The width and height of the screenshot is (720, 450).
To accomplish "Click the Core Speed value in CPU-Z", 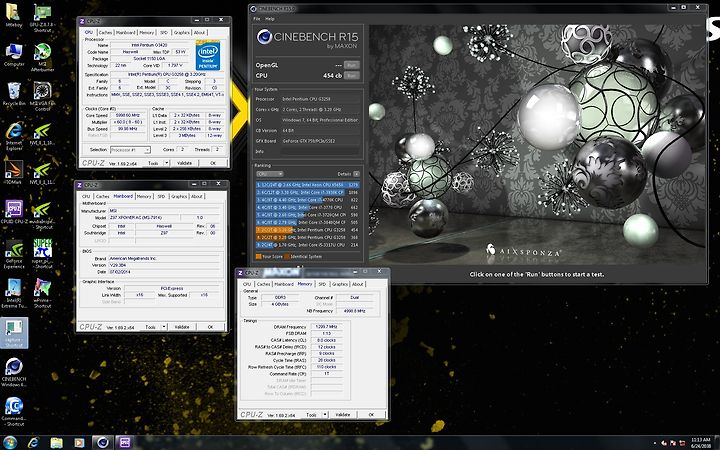I will [128, 116].
